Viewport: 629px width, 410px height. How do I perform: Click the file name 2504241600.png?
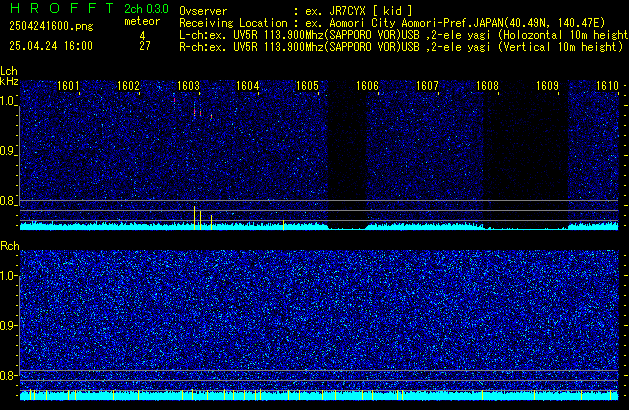pyautogui.click(x=51, y=26)
